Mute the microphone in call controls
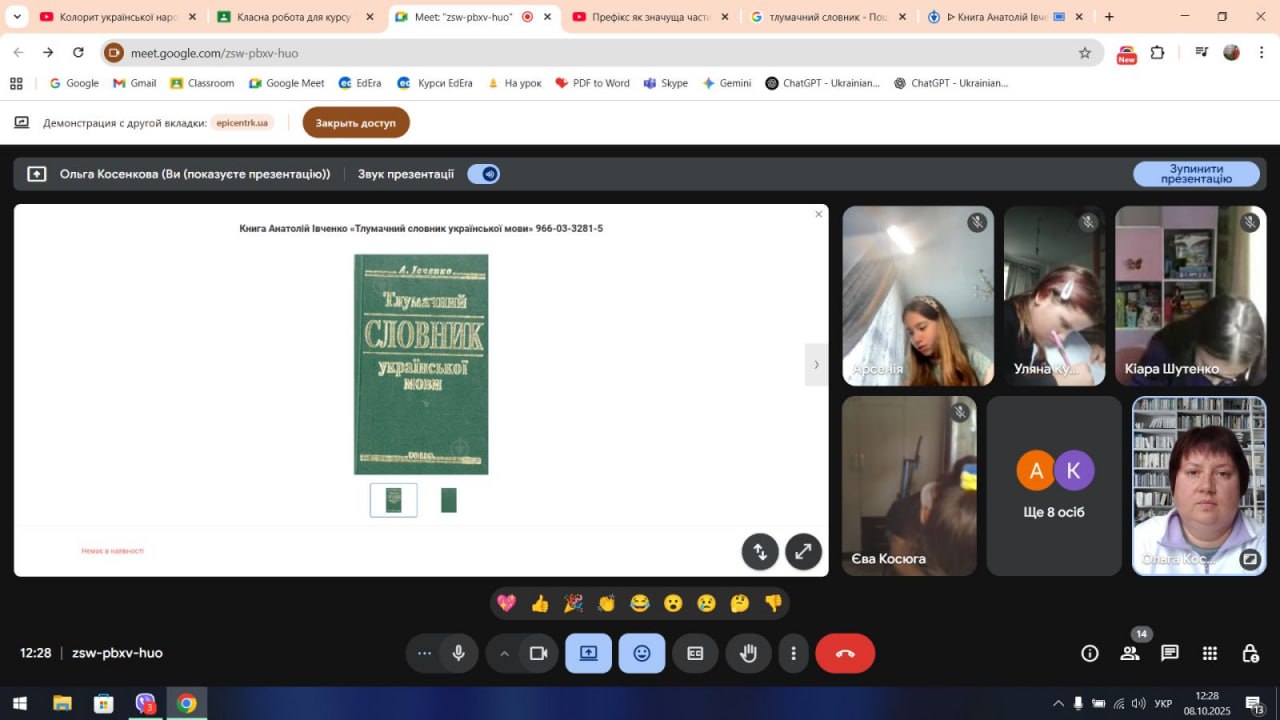 tap(458, 653)
